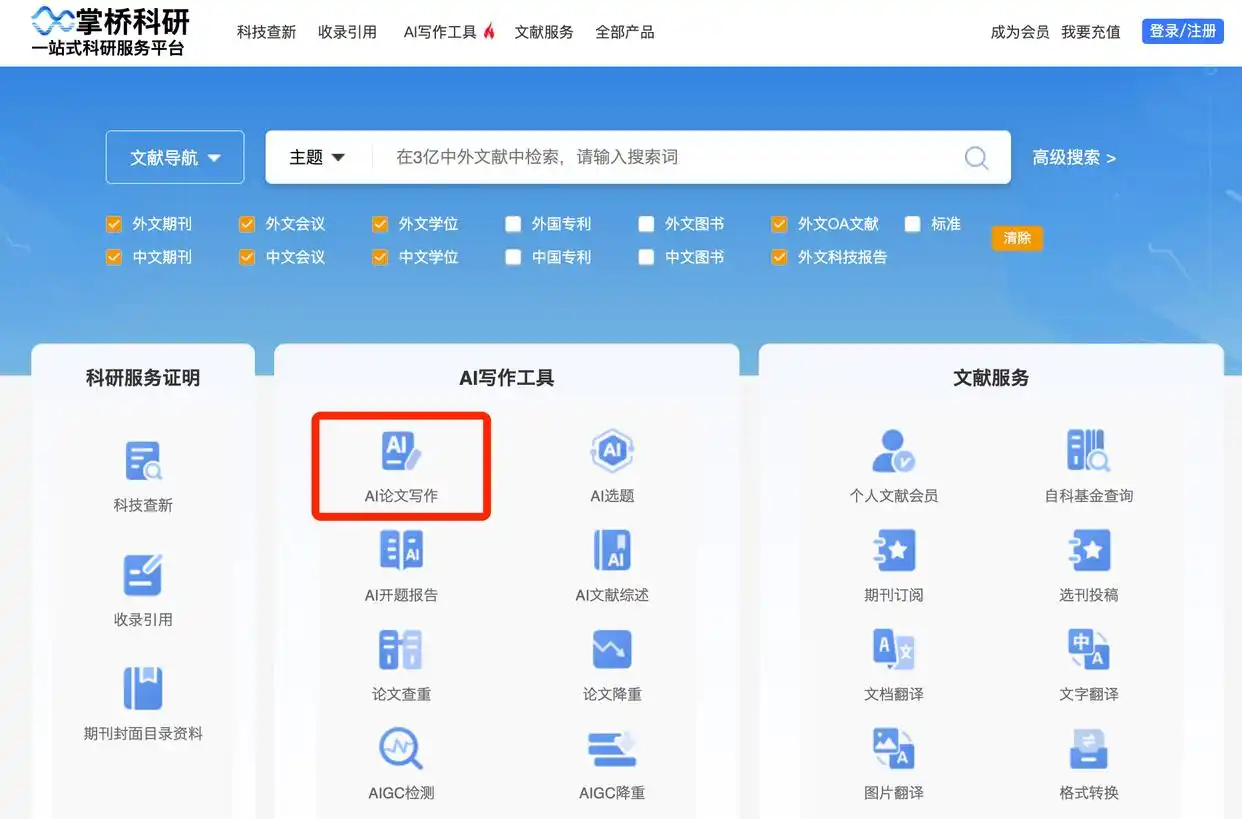Viewport: 1242px width, 819px height.
Task: Open the 文献导航 dropdown
Action: (x=174, y=157)
